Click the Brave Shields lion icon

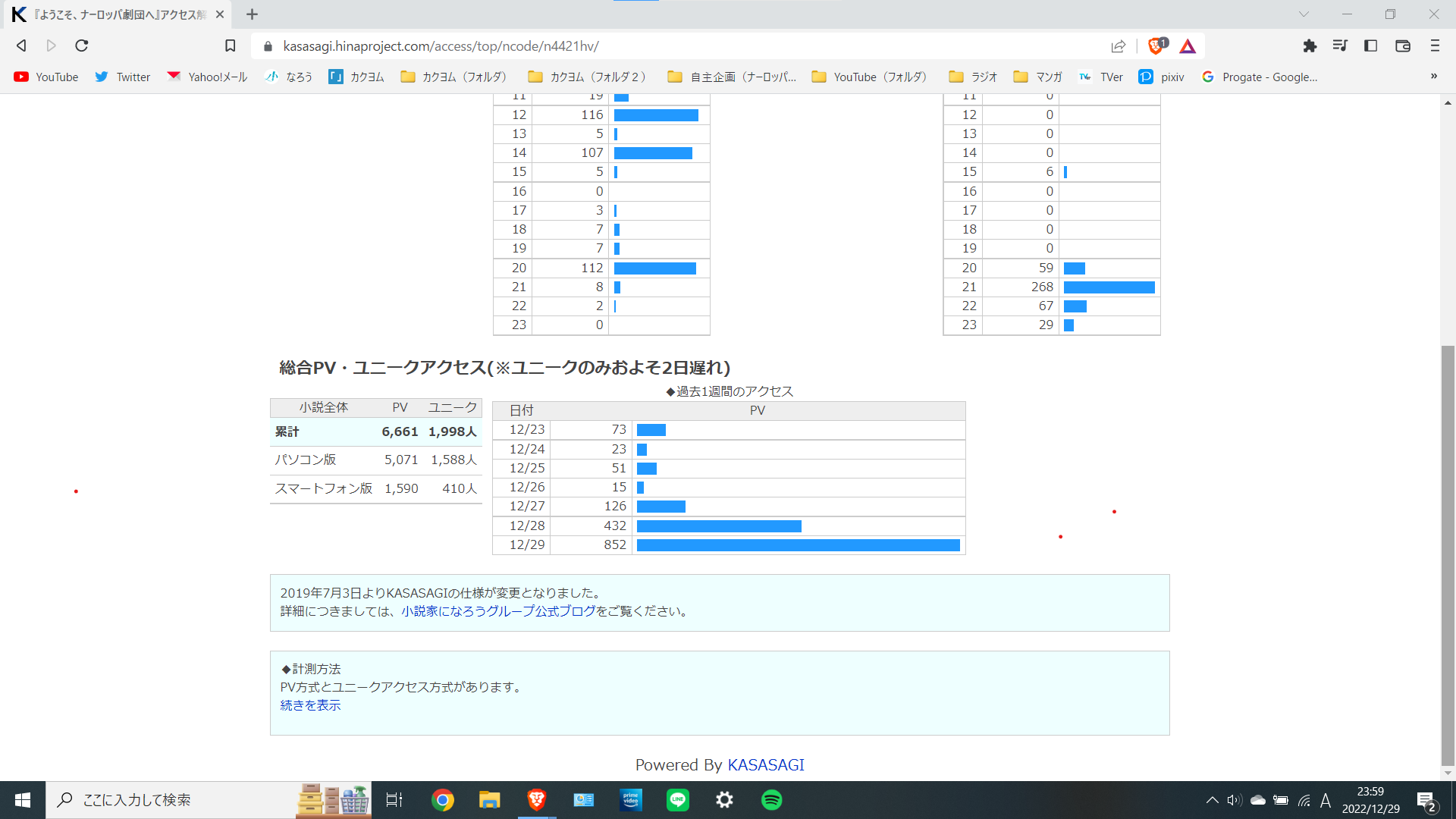(1156, 46)
